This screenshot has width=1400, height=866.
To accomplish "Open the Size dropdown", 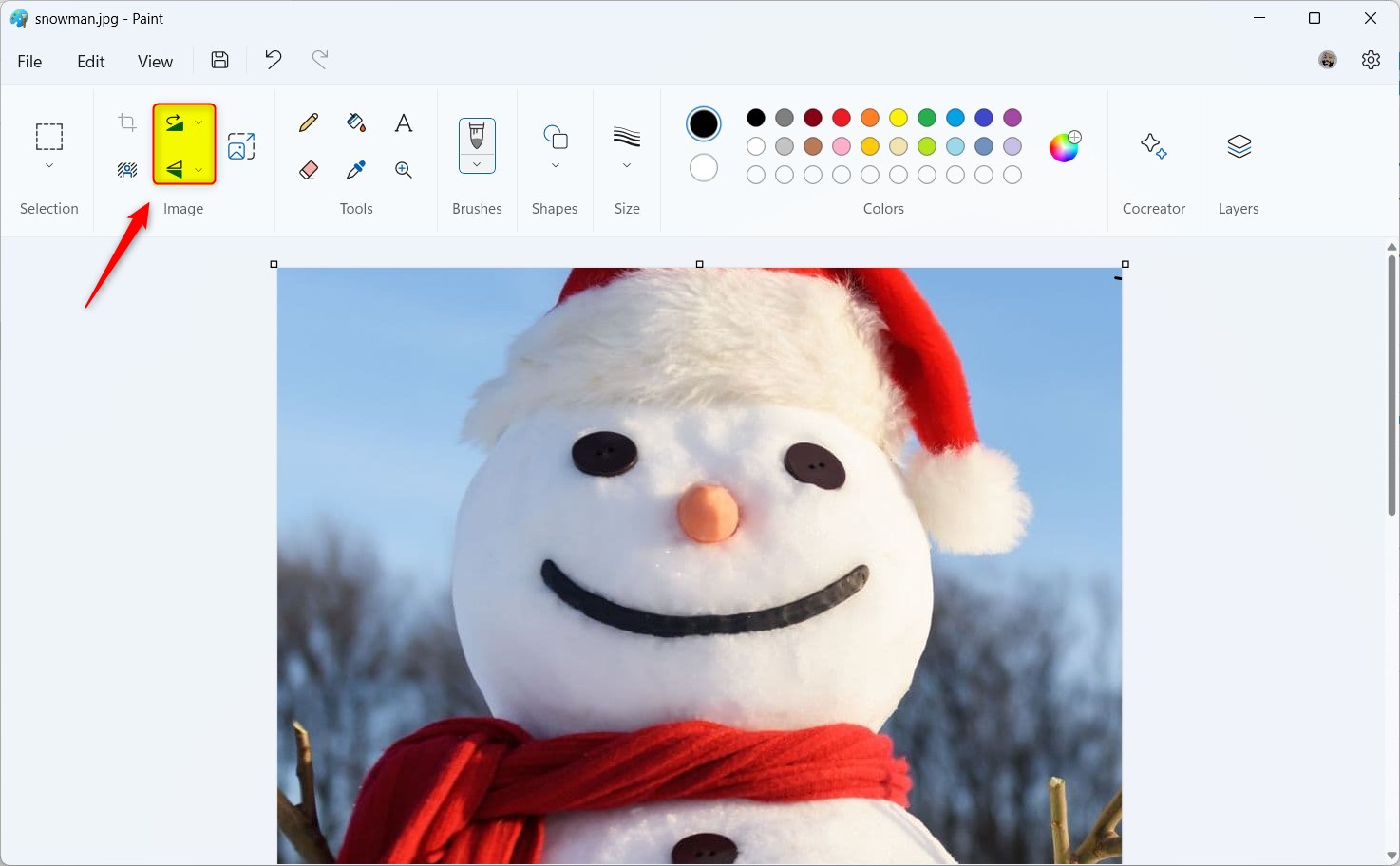I will (x=626, y=163).
